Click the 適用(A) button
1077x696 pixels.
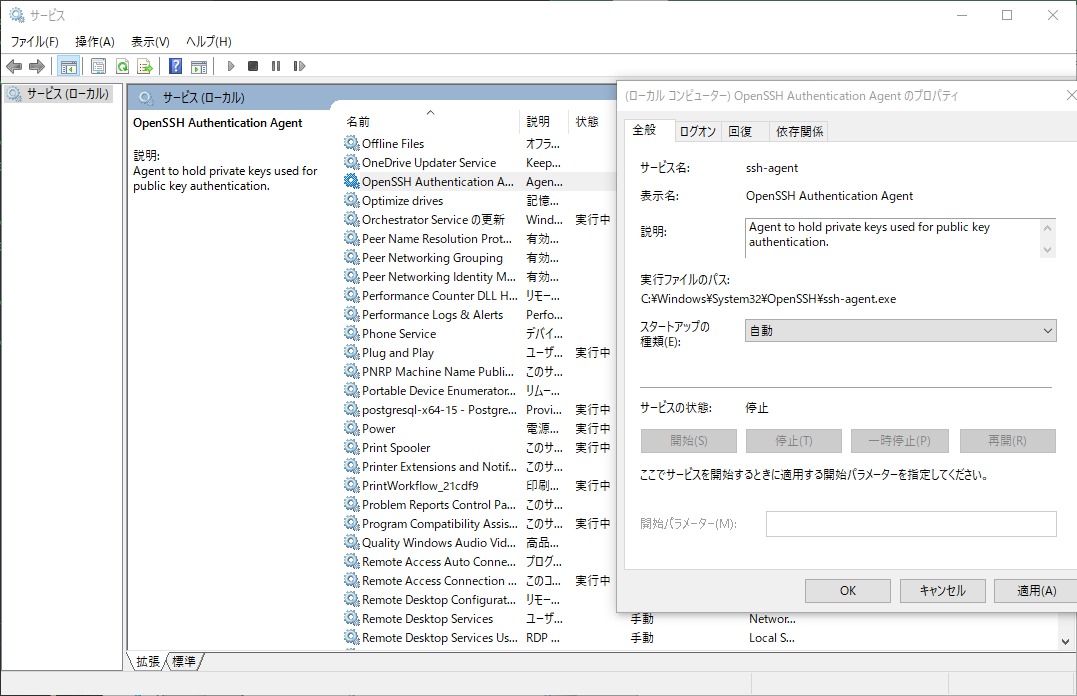coord(1034,590)
